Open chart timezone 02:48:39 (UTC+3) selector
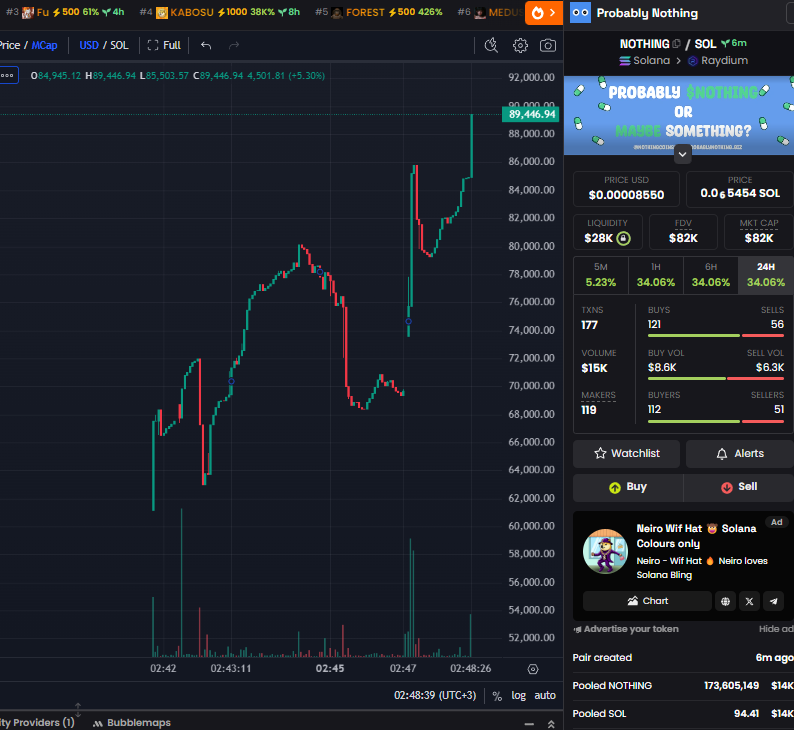The image size is (794, 730). click(435, 696)
